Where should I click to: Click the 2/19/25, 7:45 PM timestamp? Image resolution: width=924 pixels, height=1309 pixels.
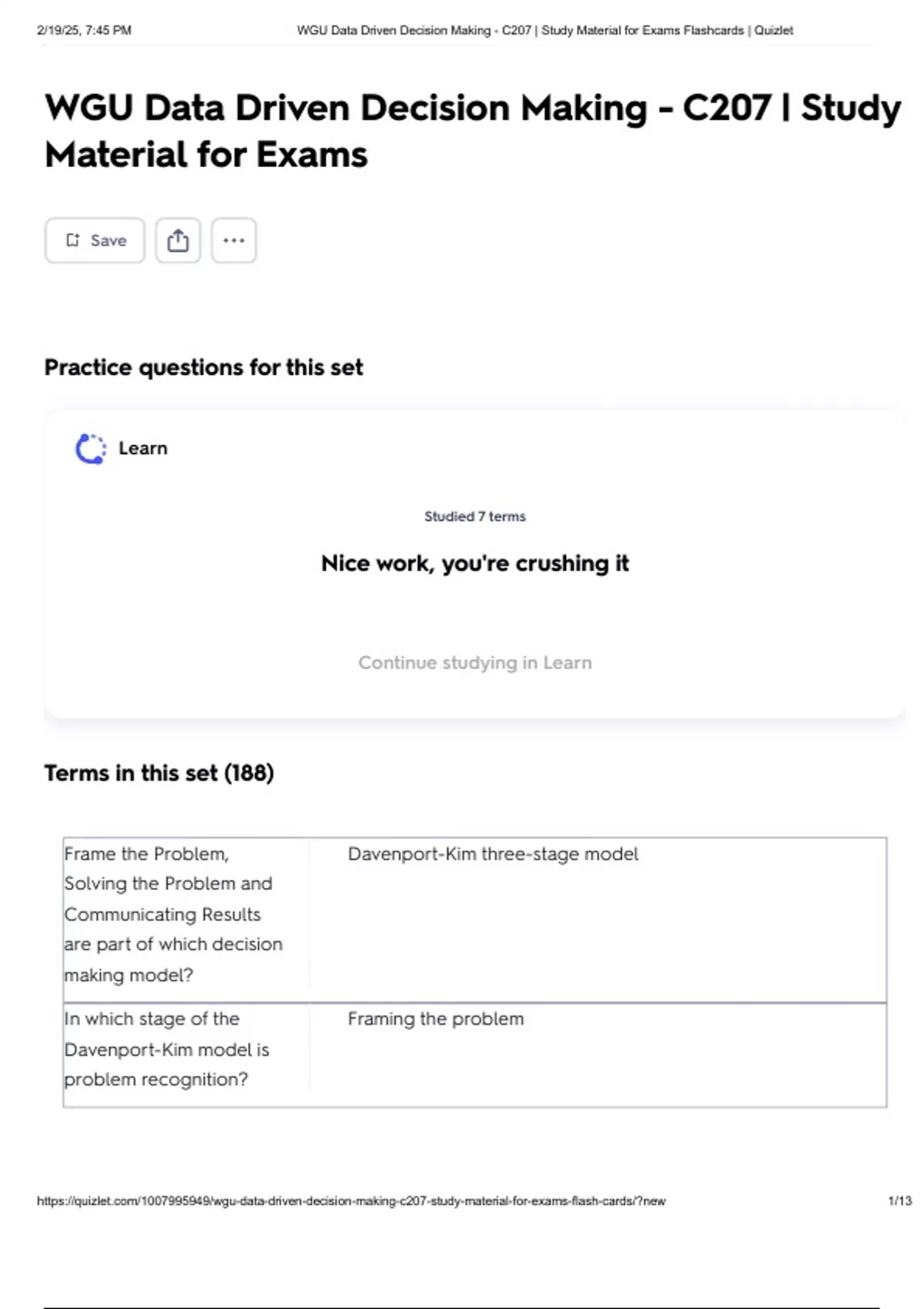(x=84, y=31)
